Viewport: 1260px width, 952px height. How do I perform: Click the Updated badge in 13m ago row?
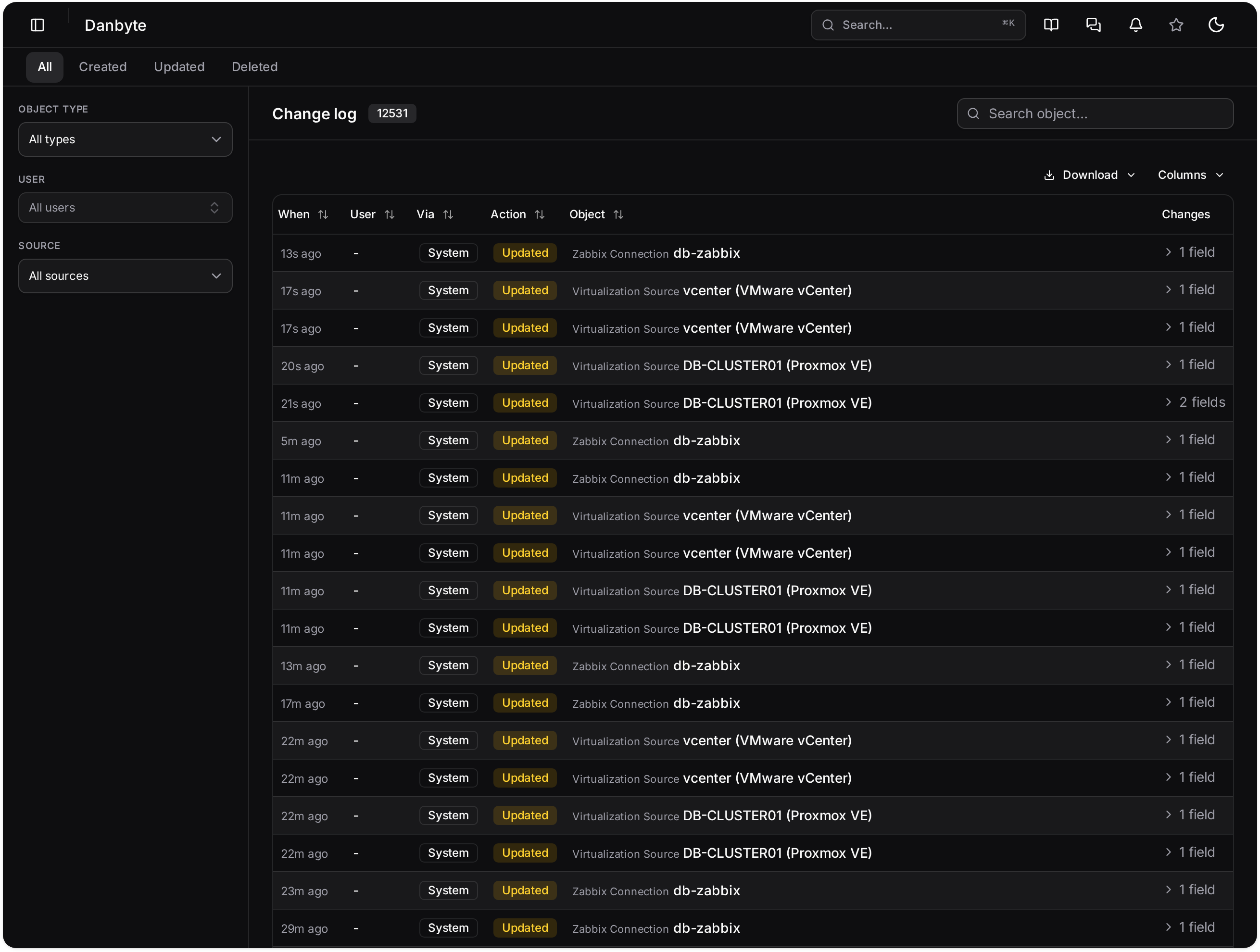point(525,665)
